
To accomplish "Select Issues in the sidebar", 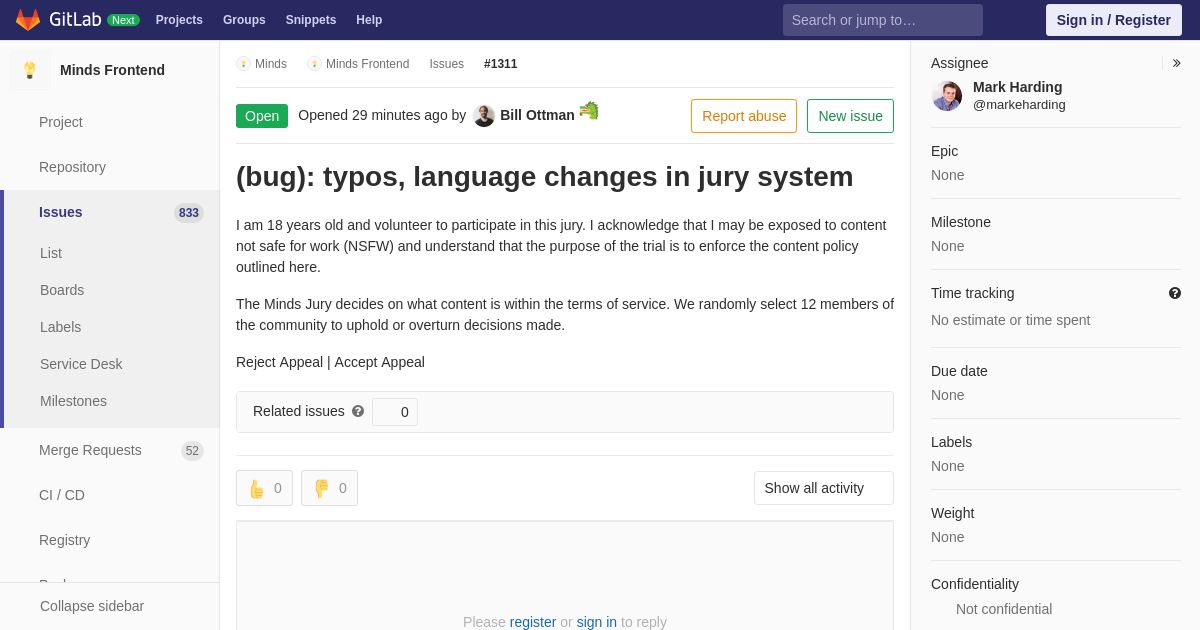I will (61, 212).
